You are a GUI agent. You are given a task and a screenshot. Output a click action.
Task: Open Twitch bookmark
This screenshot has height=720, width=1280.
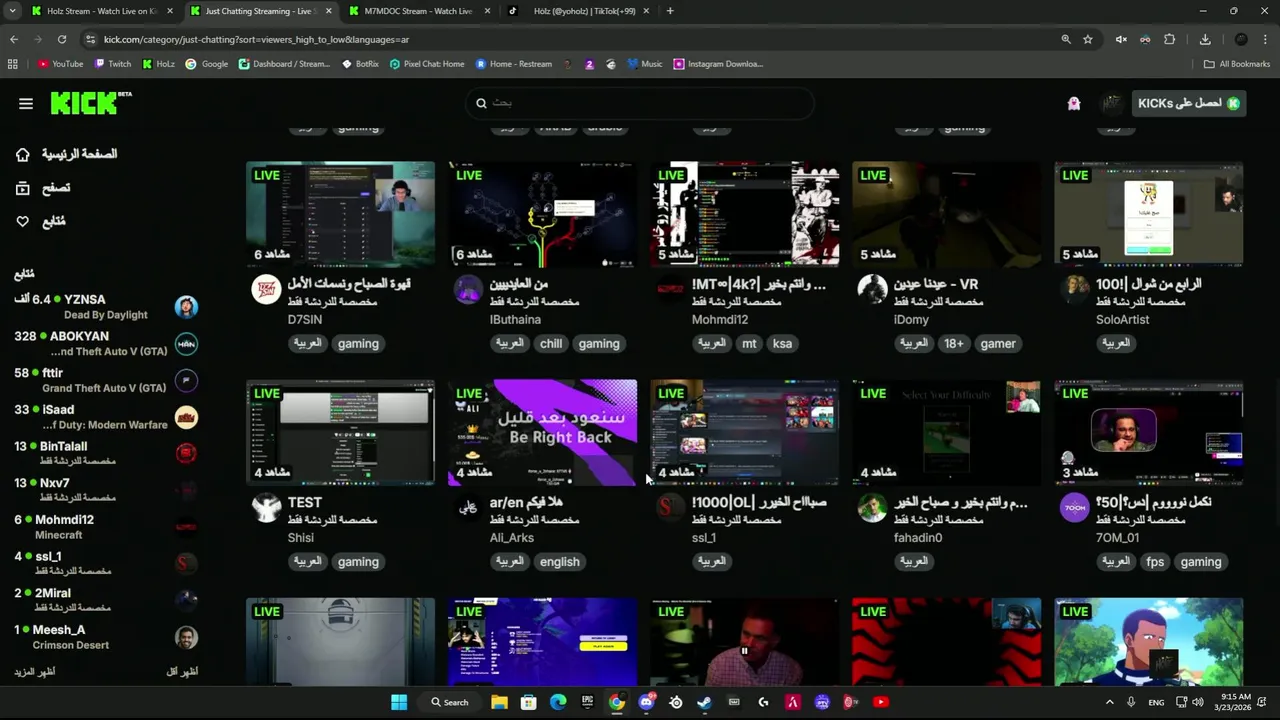[113, 64]
